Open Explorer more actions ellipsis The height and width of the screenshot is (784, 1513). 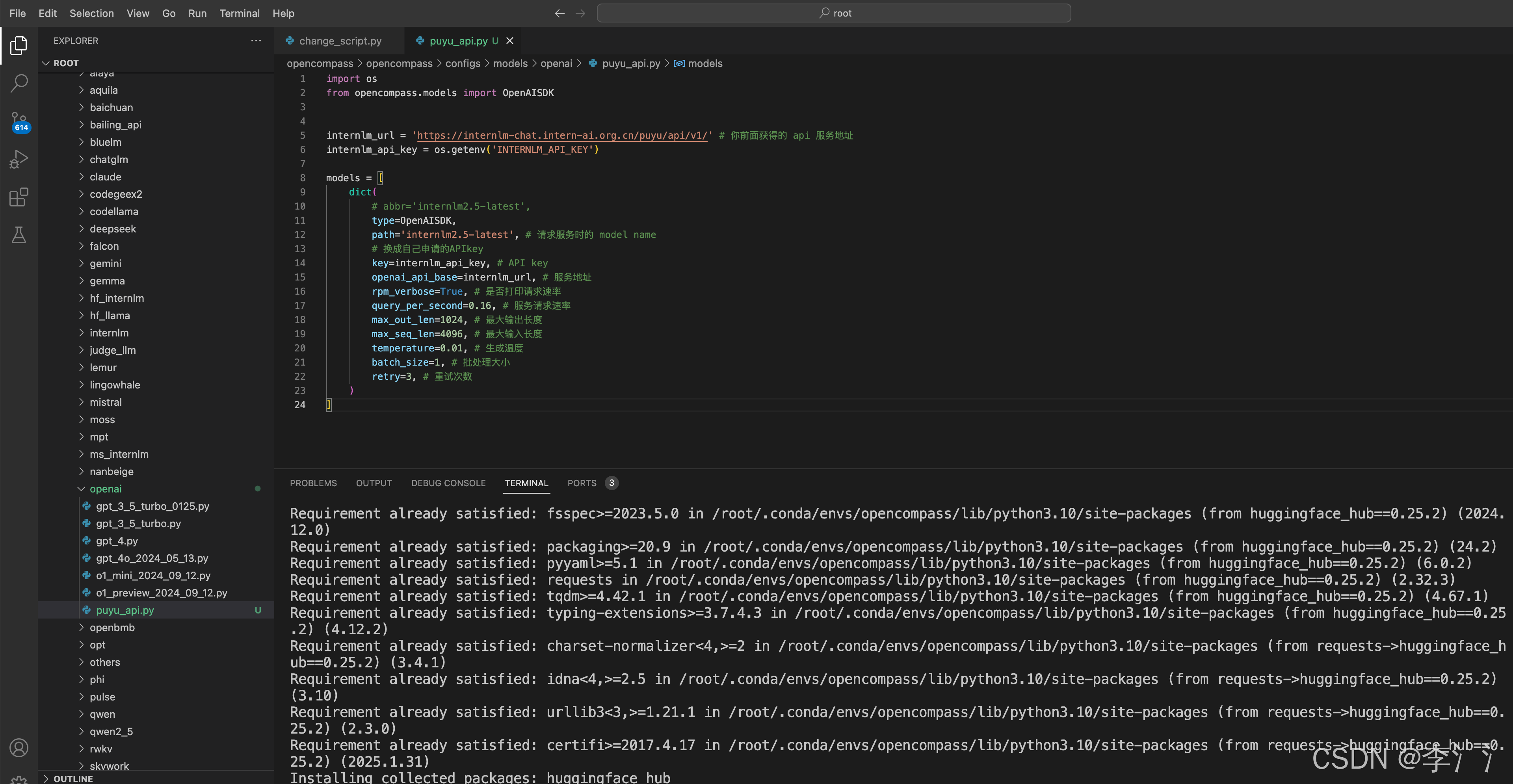pyautogui.click(x=255, y=41)
